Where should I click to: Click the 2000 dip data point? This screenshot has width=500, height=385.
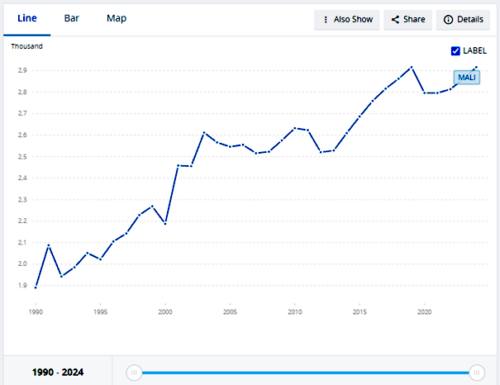coord(165,224)
